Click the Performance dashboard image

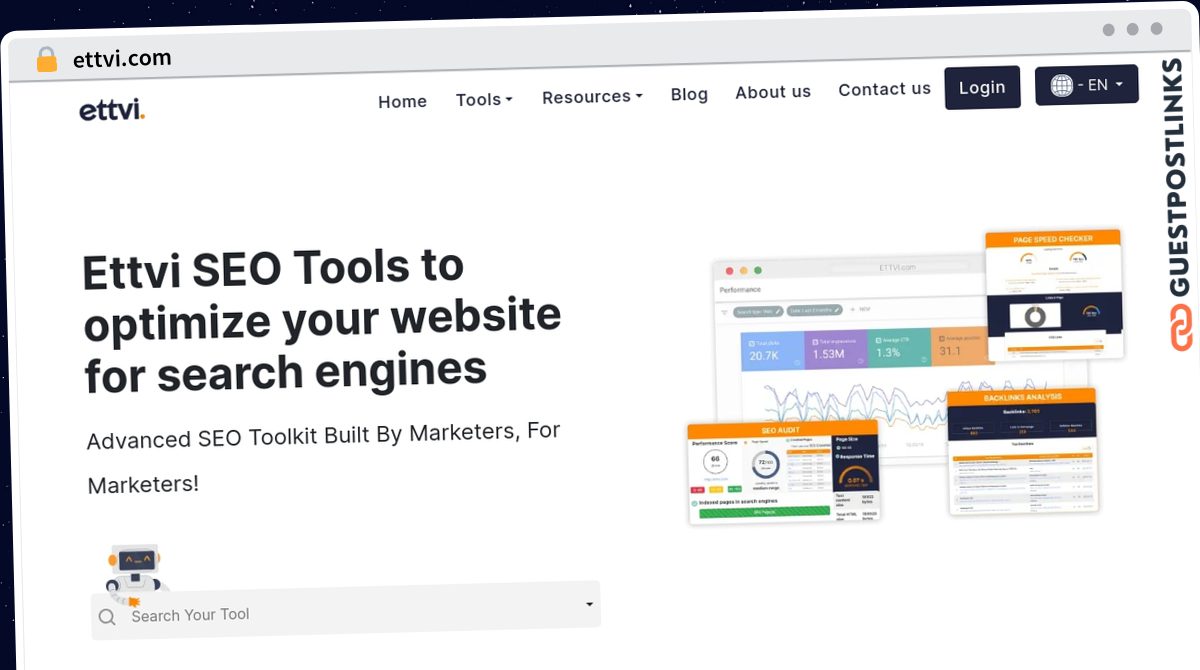(850, 360)
